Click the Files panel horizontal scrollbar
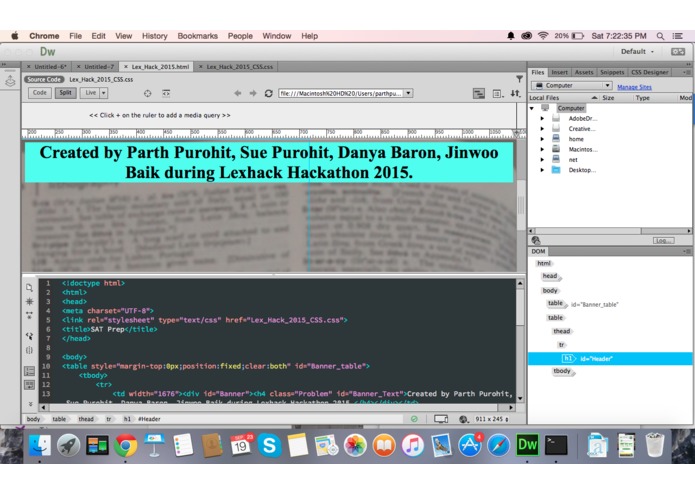 pos(609,231)
